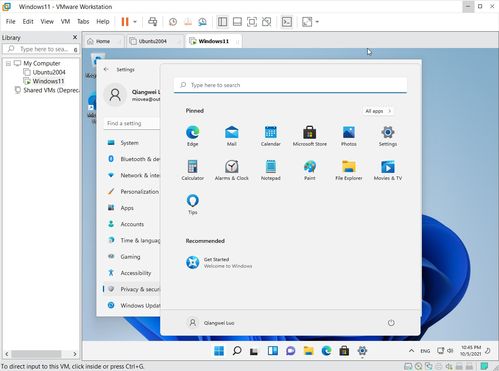This screenshot has width=499, height=371.
Task: Click the Start menu search box
Action: tap(290, 85)
